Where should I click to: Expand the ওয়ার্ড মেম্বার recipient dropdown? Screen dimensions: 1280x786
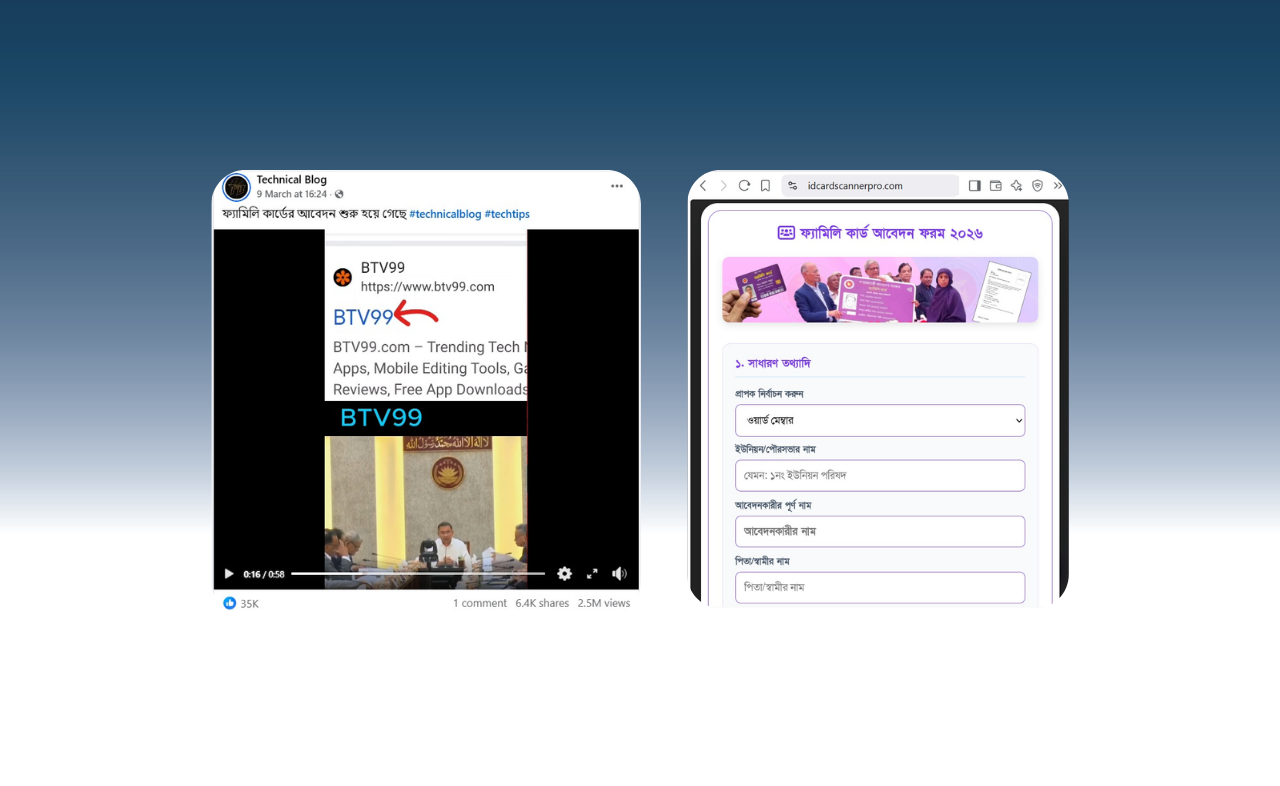tap(880, 420)
